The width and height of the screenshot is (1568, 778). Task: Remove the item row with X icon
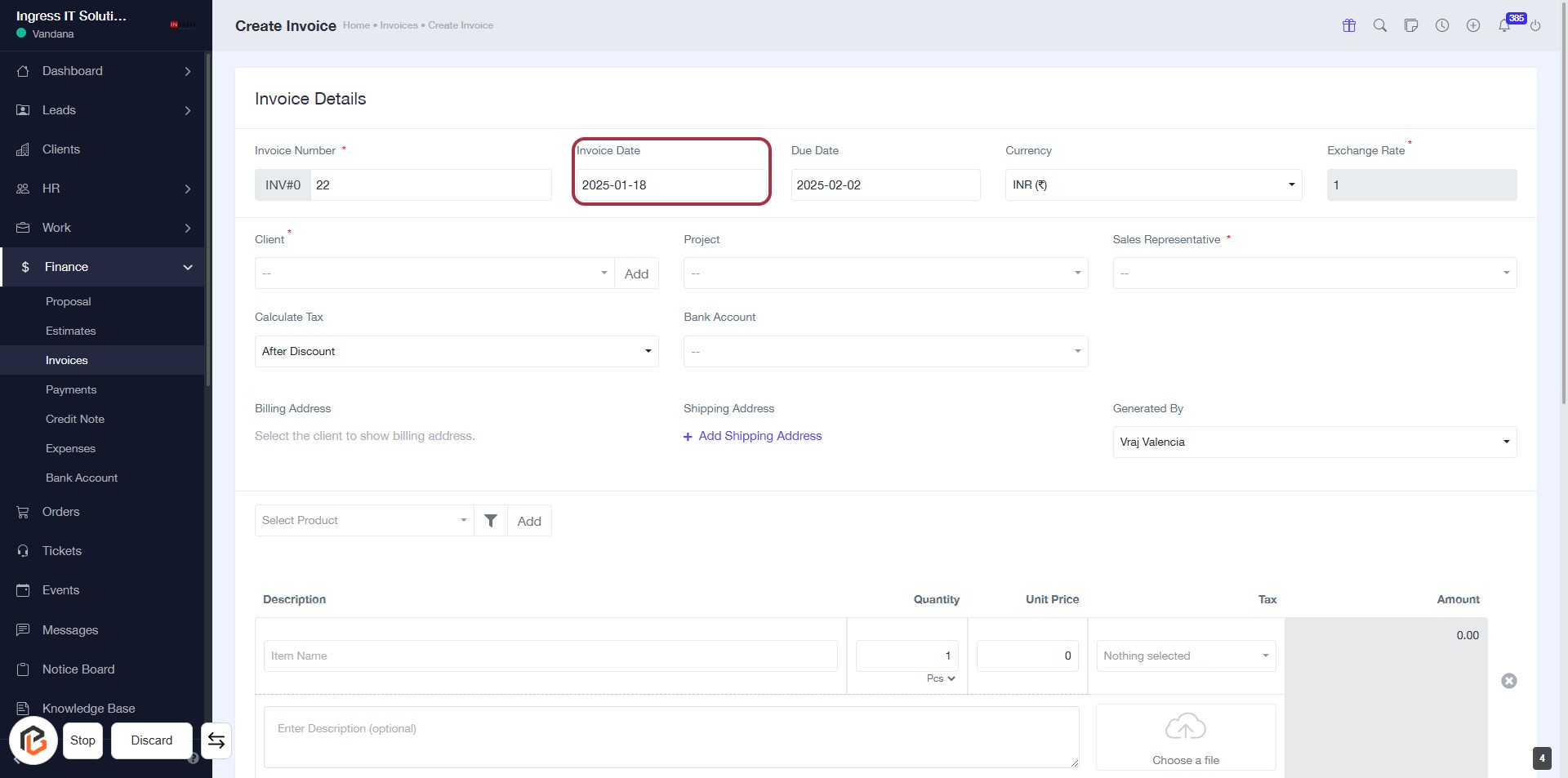point(1509,681)
